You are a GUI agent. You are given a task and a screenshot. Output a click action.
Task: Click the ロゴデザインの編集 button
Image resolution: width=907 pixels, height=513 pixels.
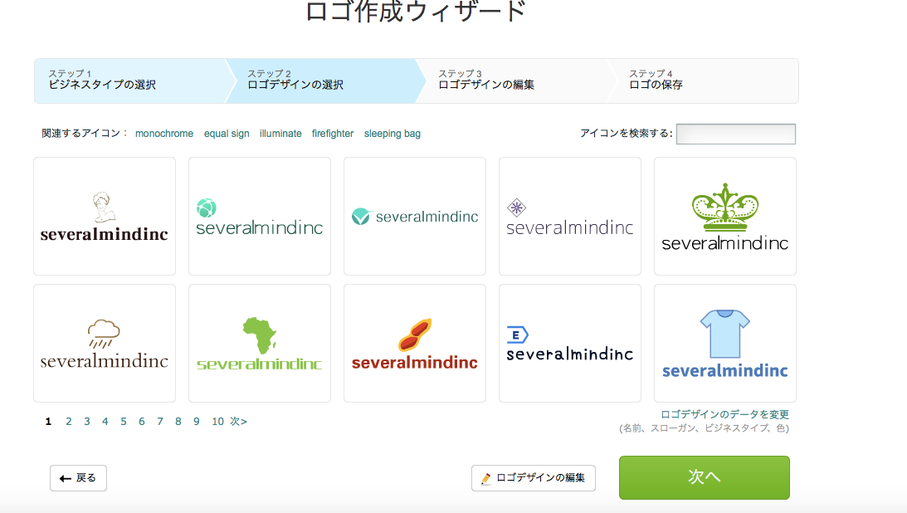coord(533,478)
